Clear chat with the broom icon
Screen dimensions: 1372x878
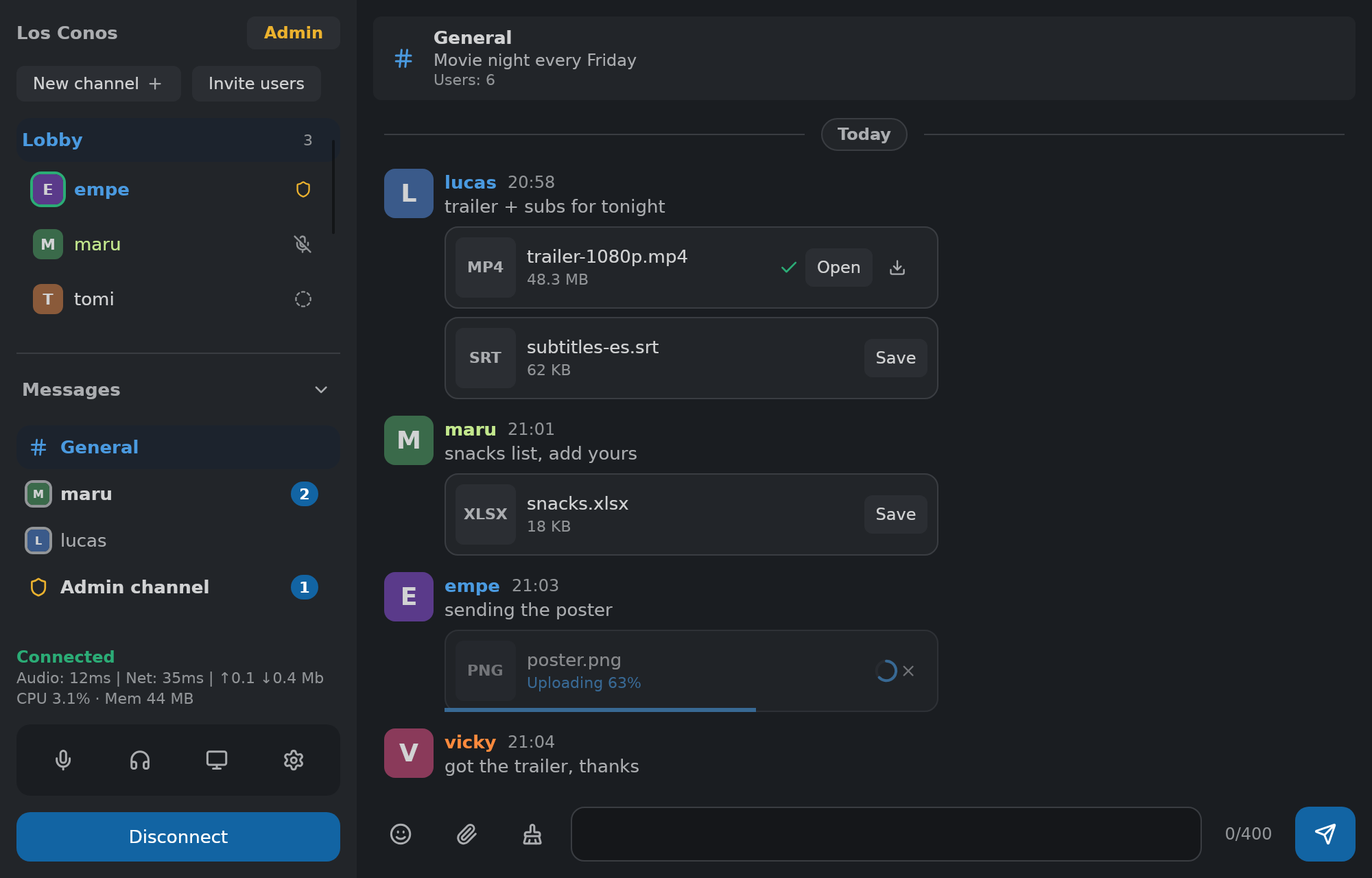[532, 834]
